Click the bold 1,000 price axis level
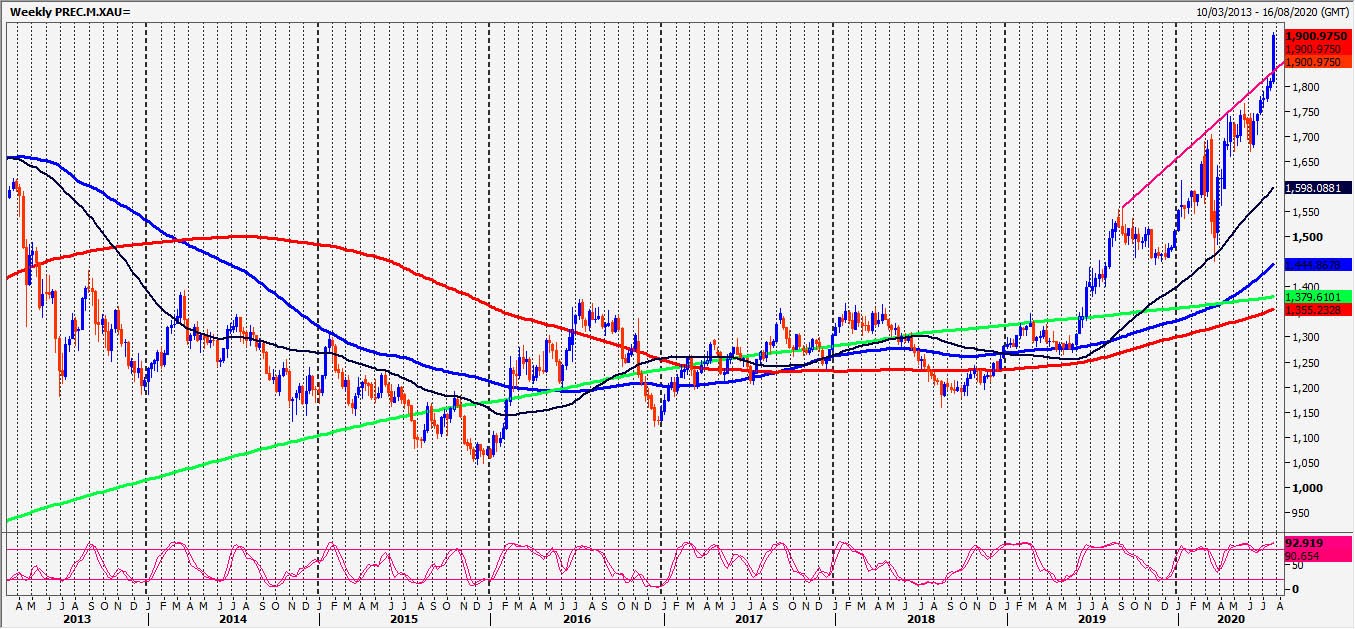The image size is (1355, 629). (x=1301, y=488)
